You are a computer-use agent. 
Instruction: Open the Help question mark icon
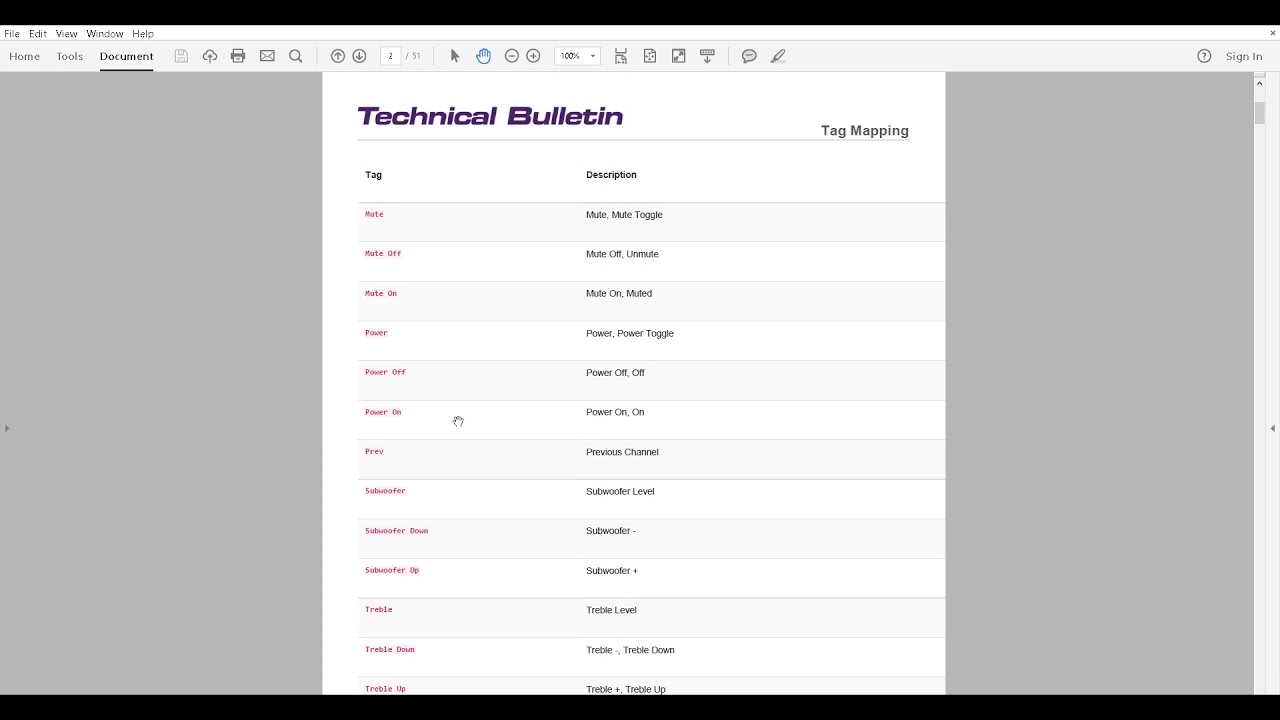[x=1204, y=56]
